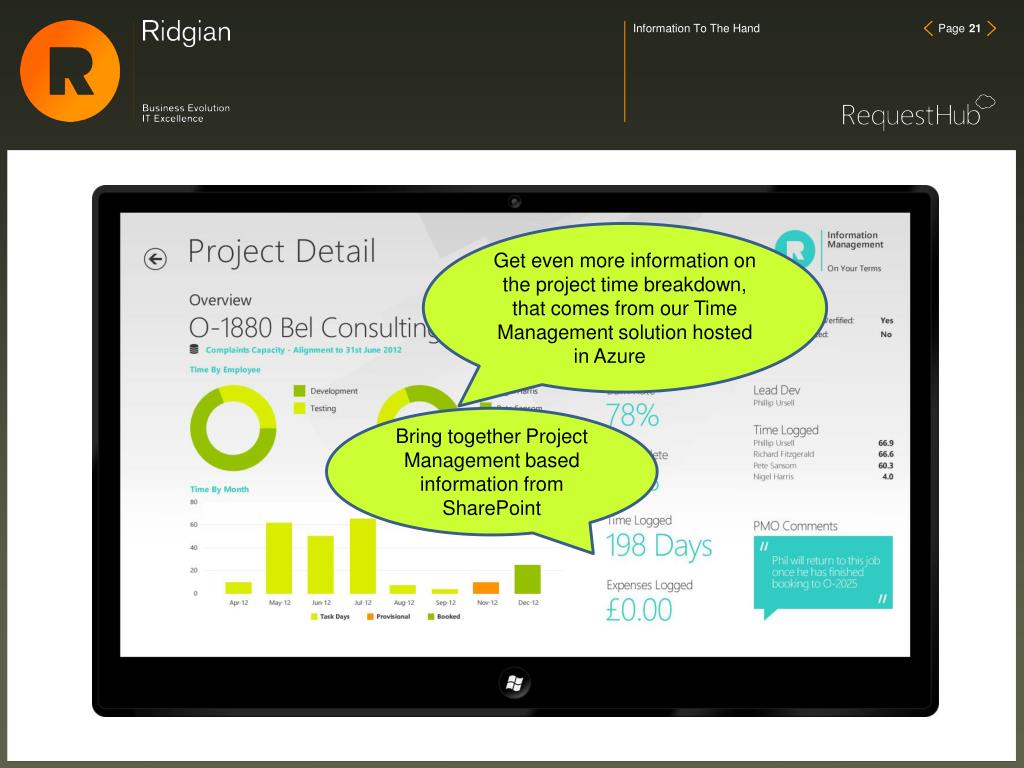Click the '198 Days' value
The image size is (1024, 768).
pos(659,546)
